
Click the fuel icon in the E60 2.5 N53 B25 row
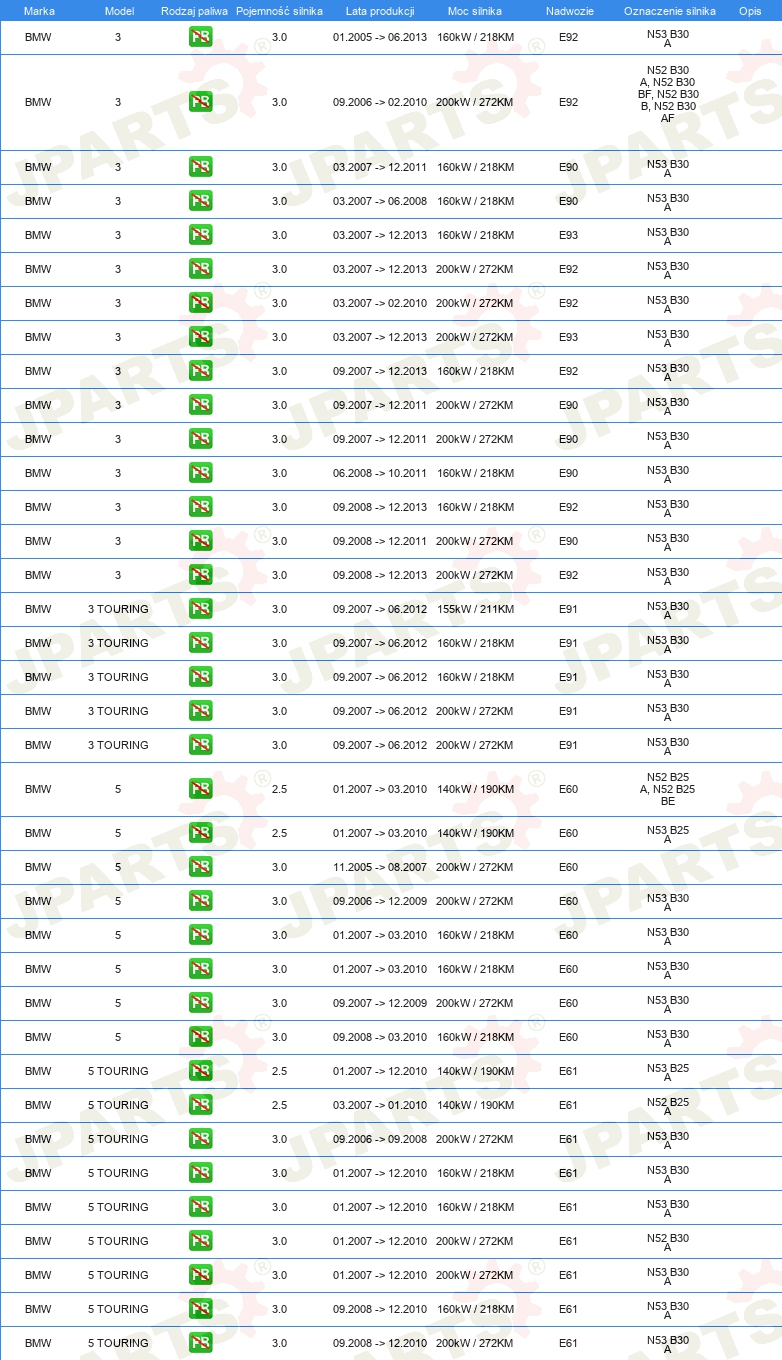pos(200,833)
